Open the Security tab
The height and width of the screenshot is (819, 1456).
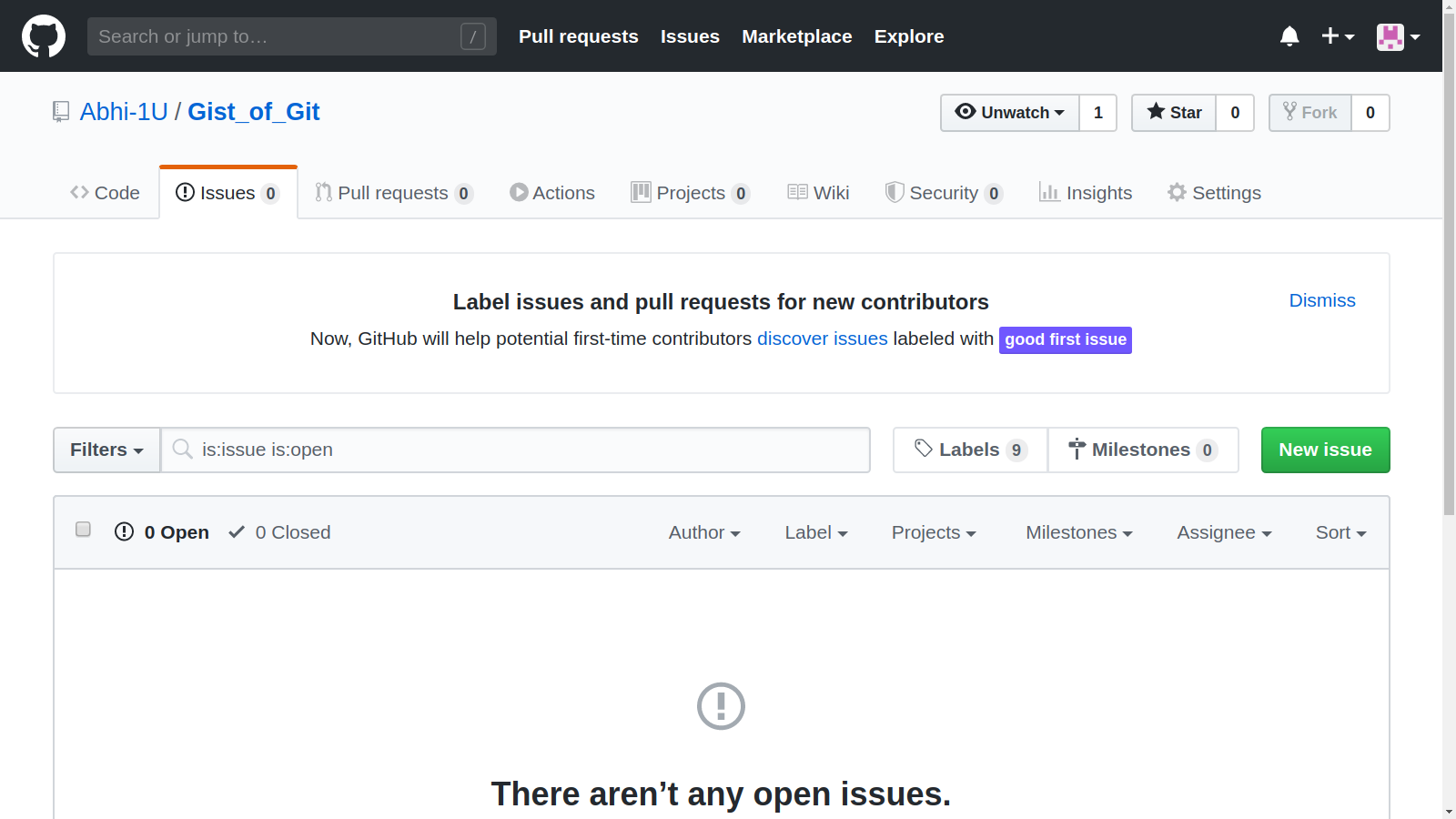[945, 193]
